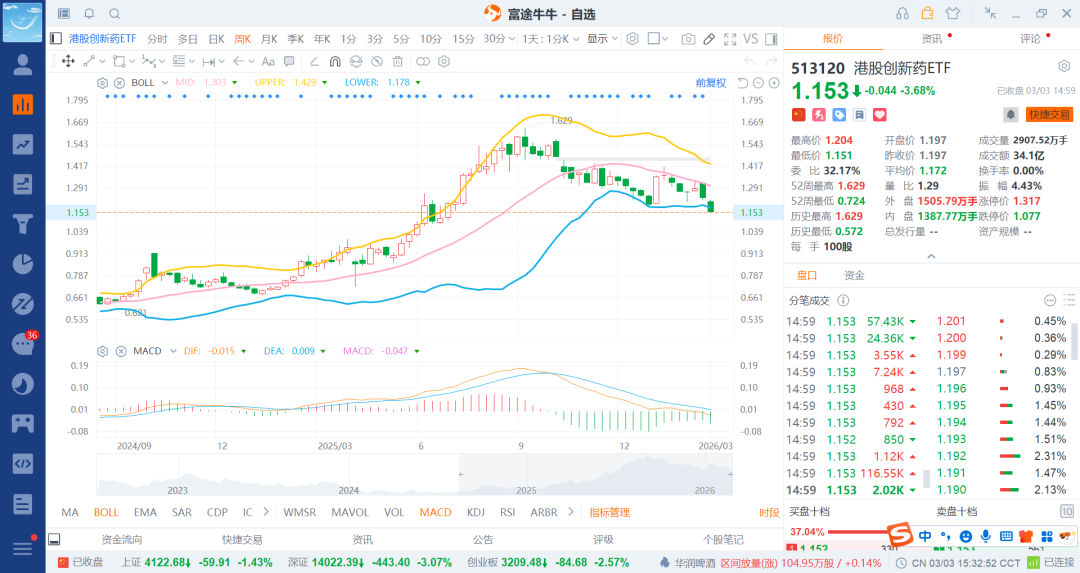
Task: Select the KDJ indicator
Action: [x=475, y=512]
